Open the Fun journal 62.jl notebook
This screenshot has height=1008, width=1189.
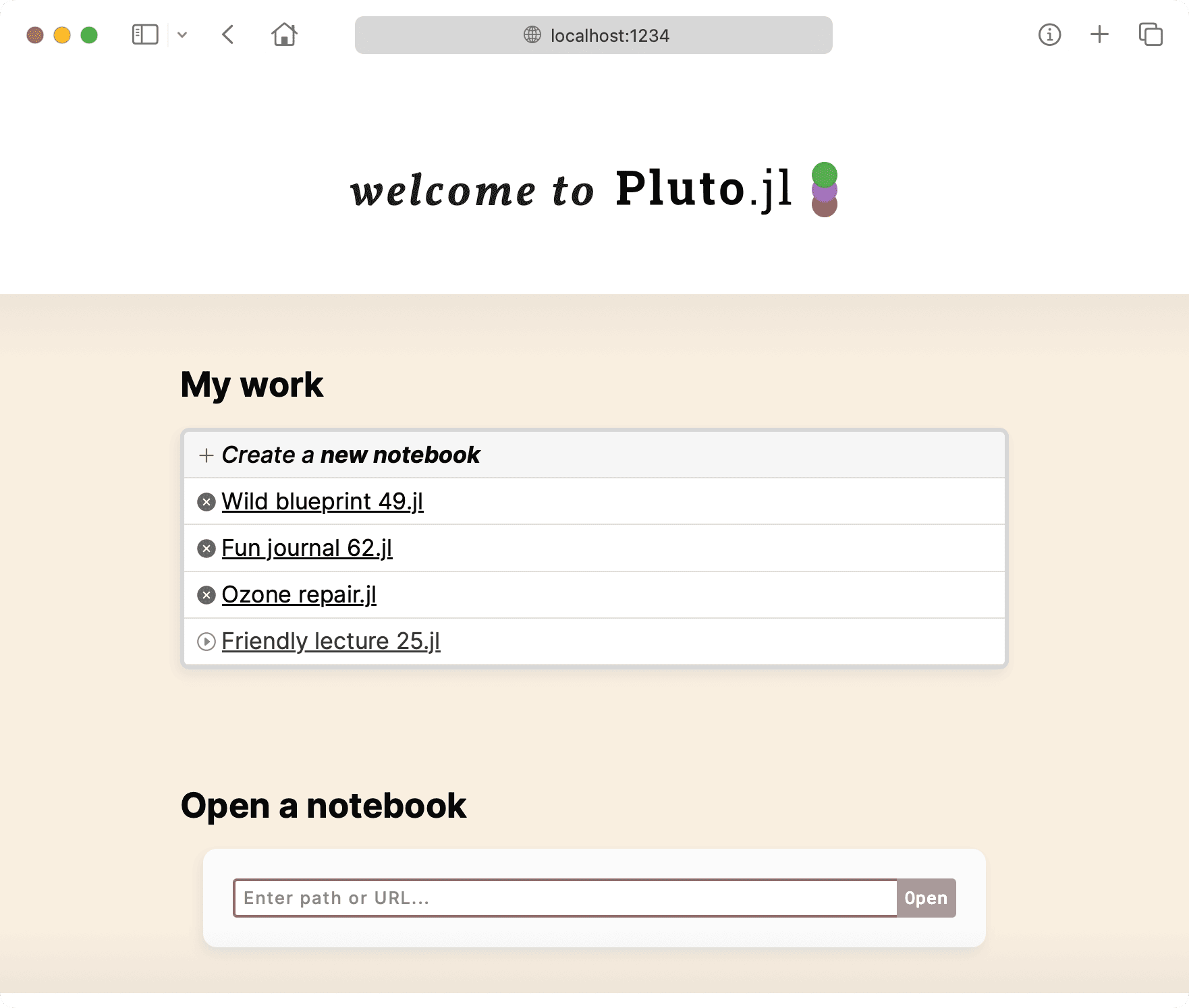point(306,548)
